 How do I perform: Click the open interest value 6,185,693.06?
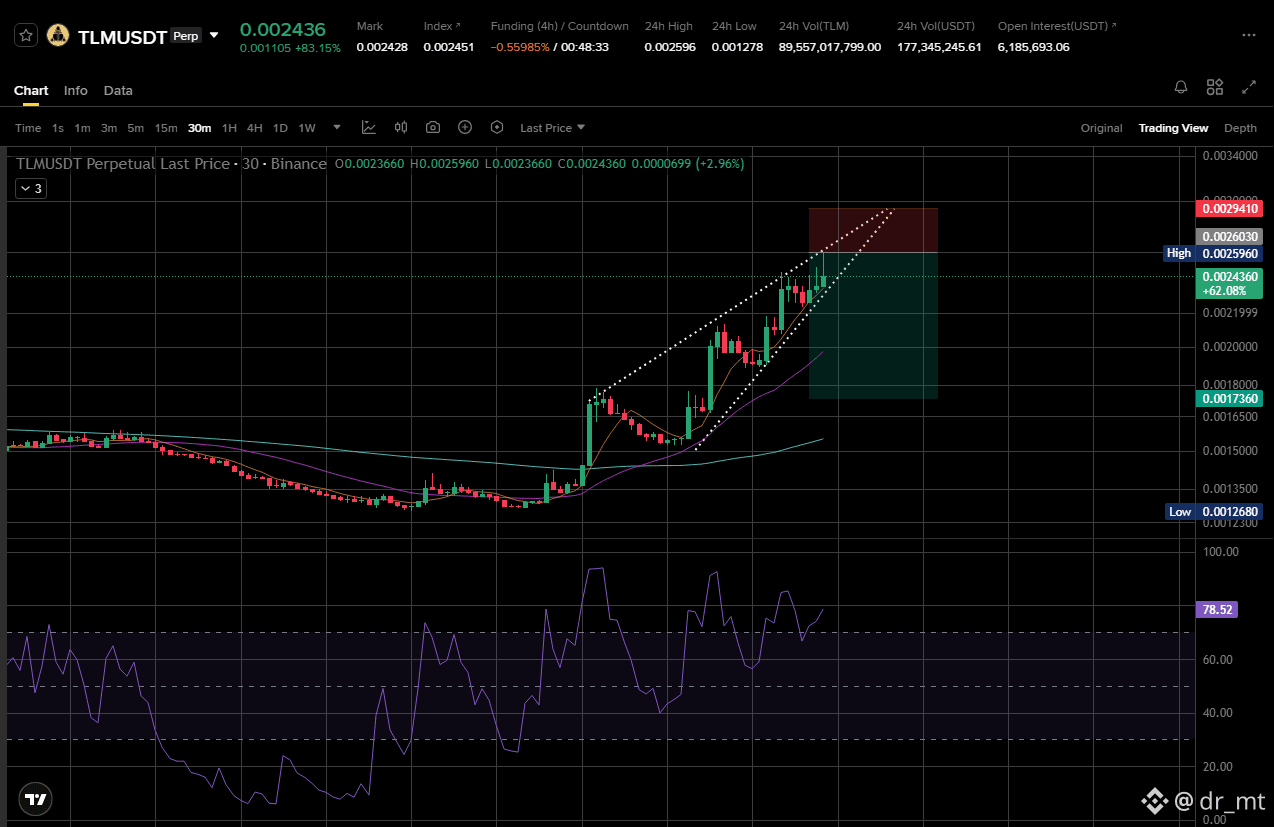pyautogui.click(x=1033, y=47)
